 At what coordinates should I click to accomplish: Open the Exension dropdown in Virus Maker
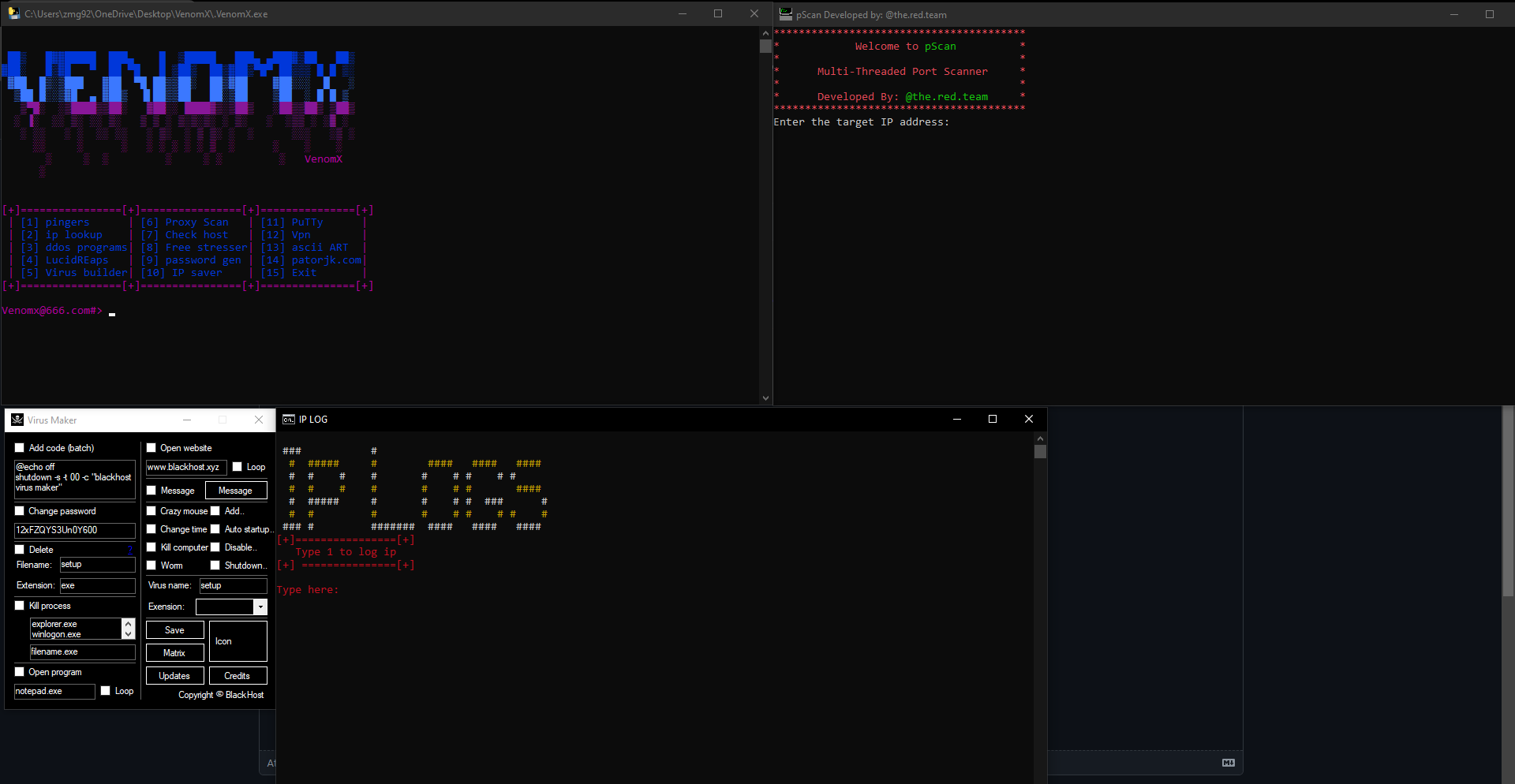pos(260,607)
